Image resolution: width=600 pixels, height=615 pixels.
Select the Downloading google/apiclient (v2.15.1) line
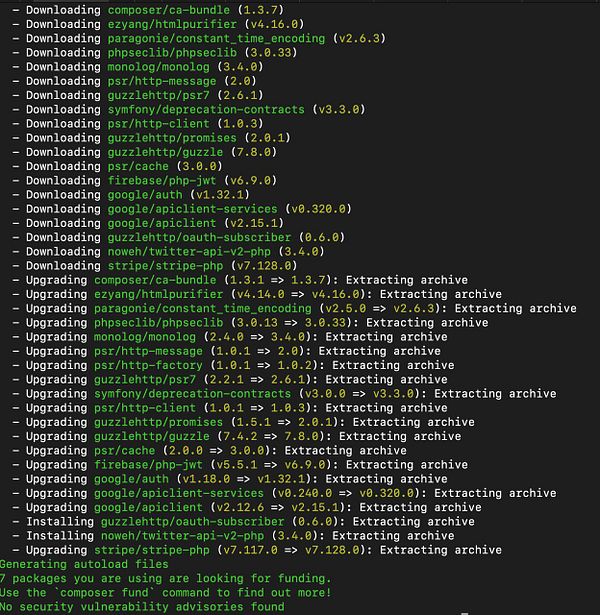[148, 223]
